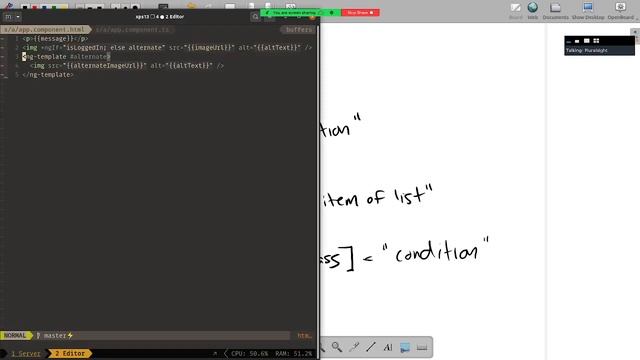Click Show Desktop in OpenBoard toolbar
Screen dimensions: 640x360
(588, 11)
